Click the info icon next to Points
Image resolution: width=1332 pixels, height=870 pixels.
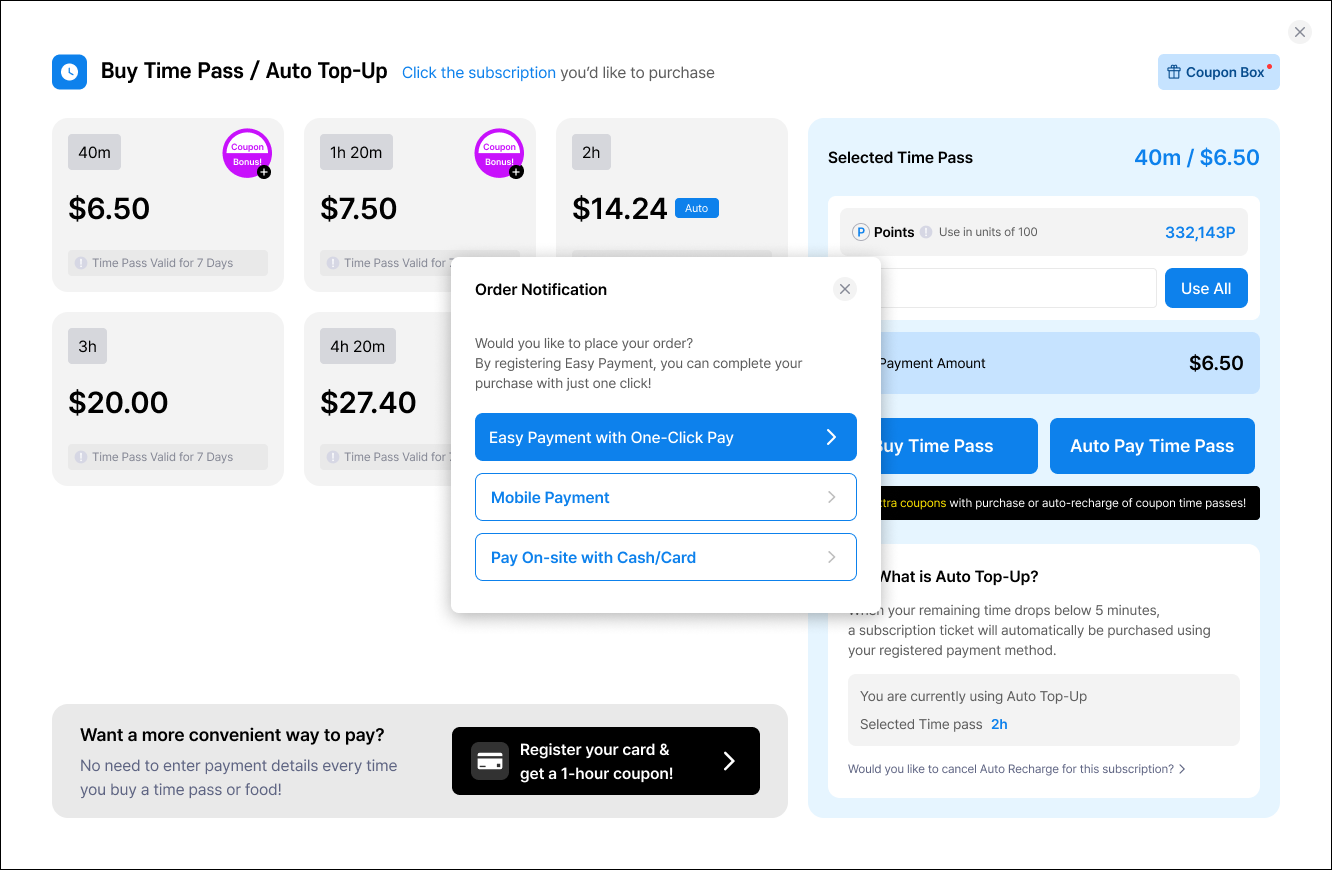click(926, 232)
